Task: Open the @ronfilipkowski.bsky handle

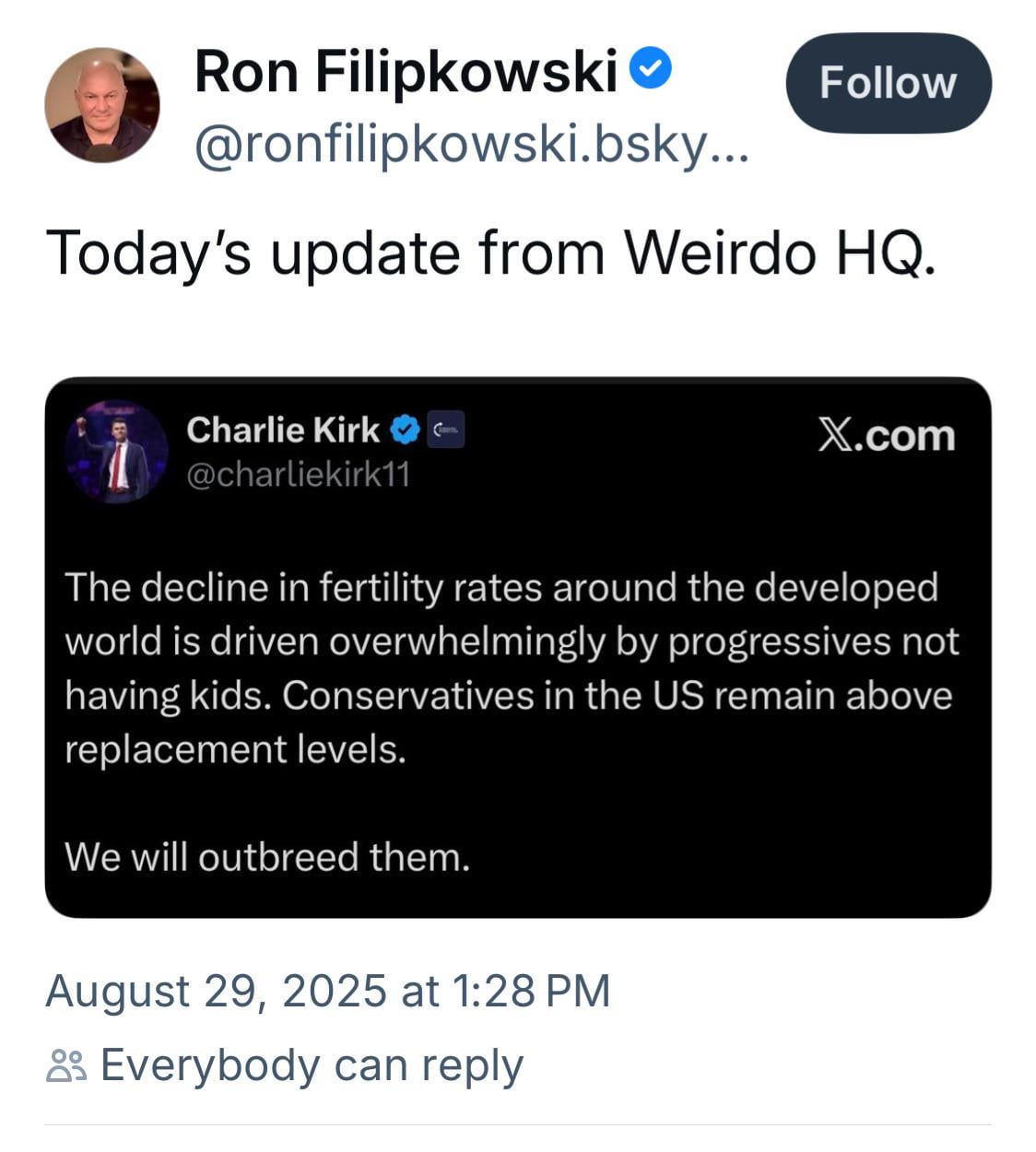Action: click(472, 146)
